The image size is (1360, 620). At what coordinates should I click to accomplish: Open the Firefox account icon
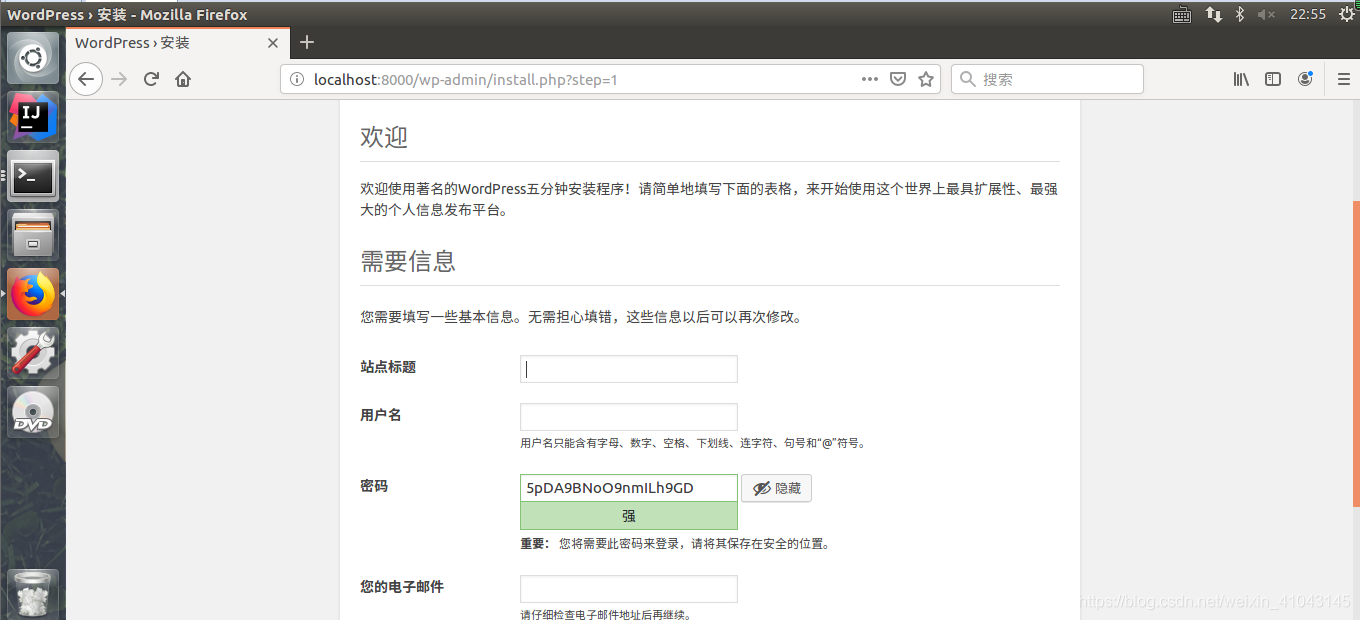coord(1305,79)
